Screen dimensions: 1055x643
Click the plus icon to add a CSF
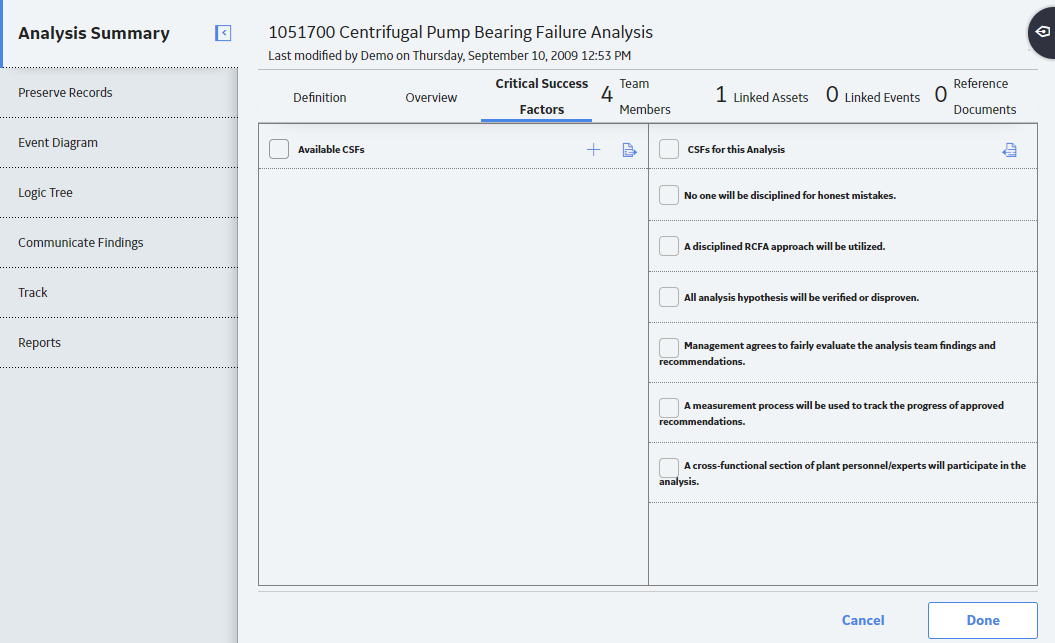tap(593, 150)
